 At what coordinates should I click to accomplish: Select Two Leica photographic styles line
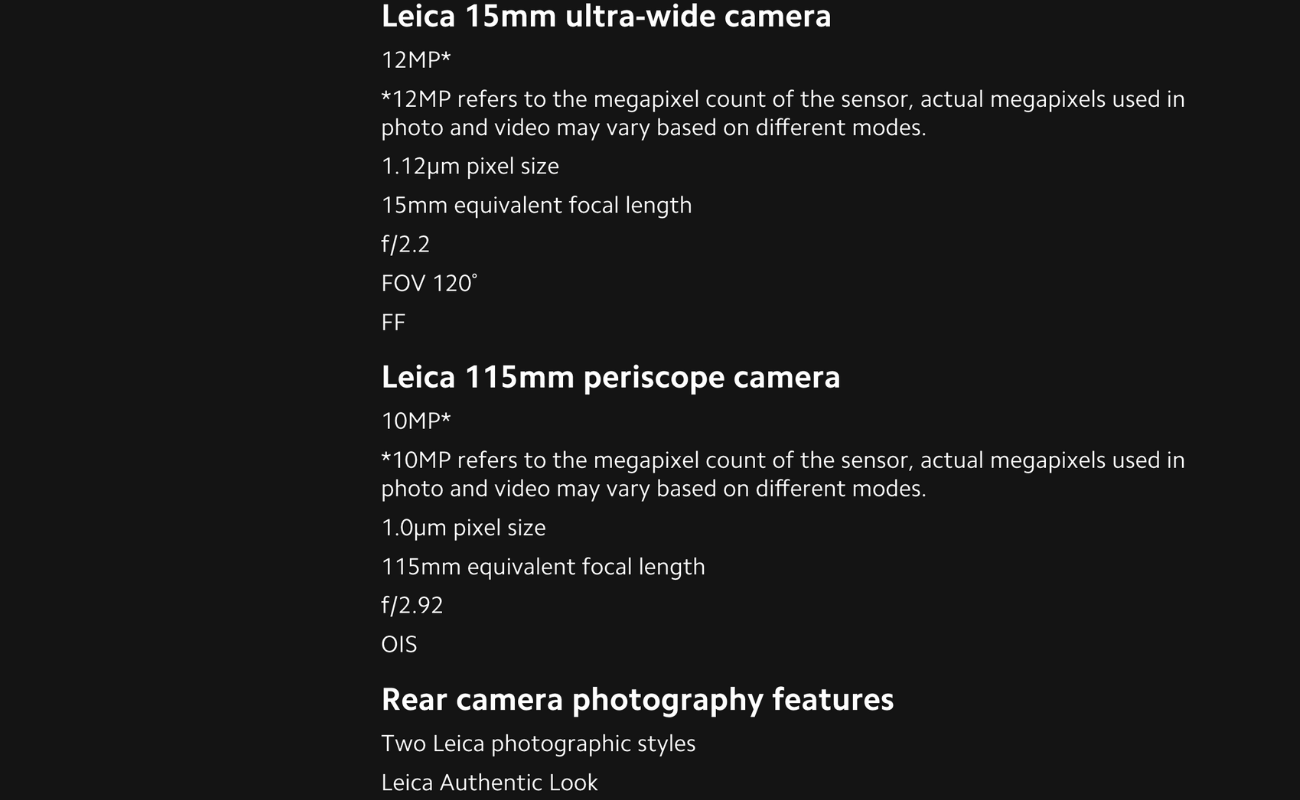point(538,743)
